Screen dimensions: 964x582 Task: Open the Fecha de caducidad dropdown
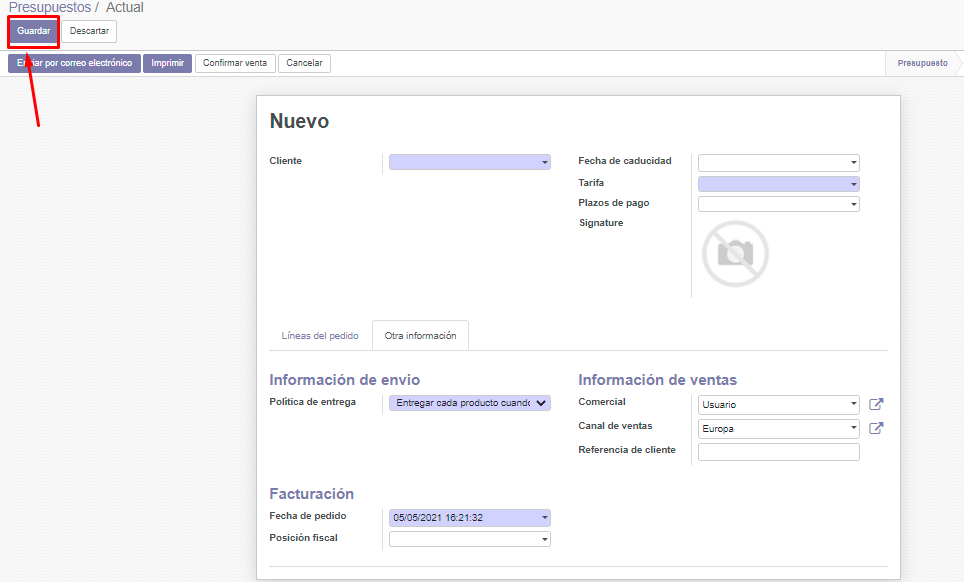tap(778, 162)
